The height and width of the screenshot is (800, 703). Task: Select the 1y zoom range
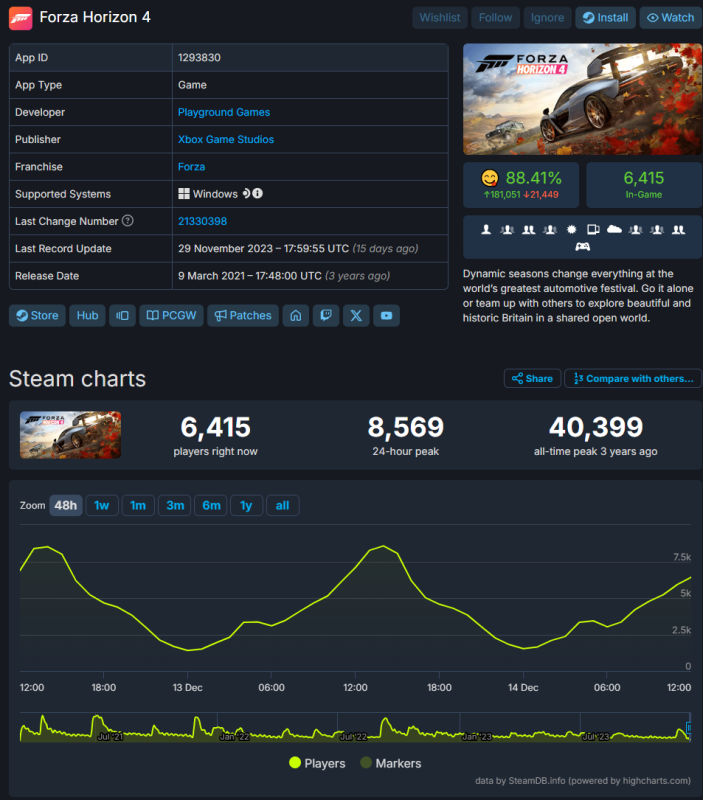[x=247, y=506]
